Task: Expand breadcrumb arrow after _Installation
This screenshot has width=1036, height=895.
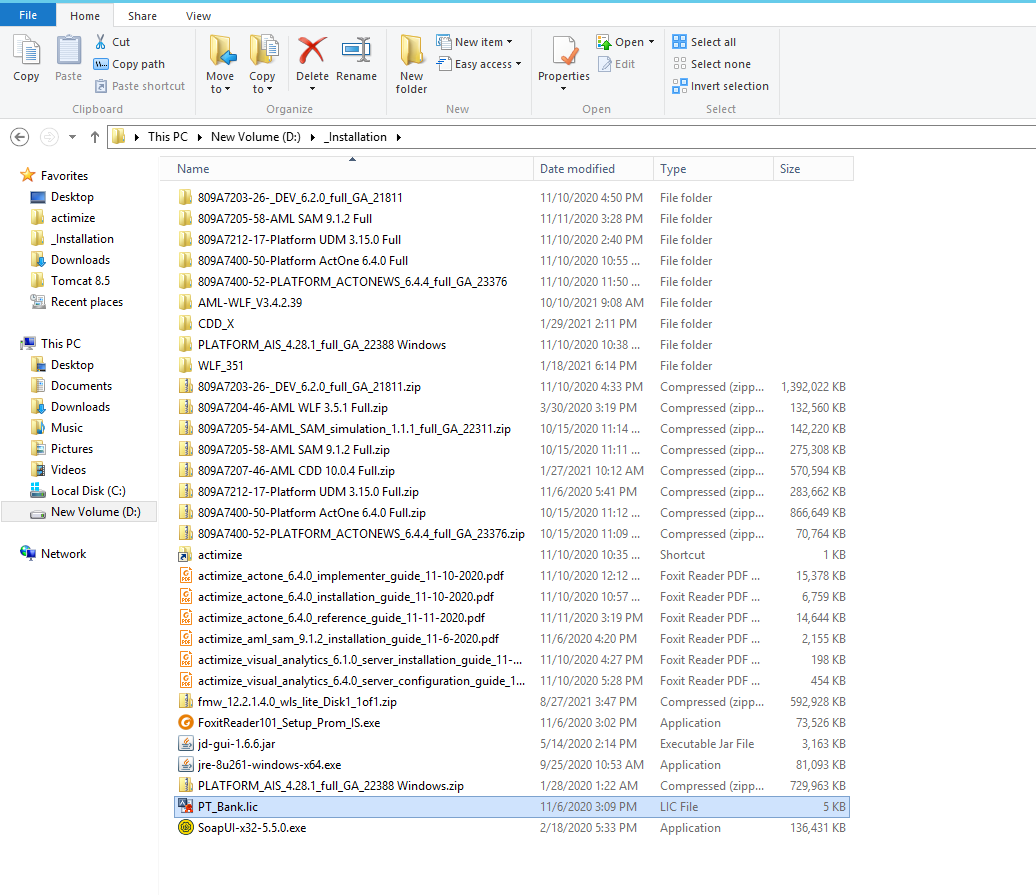Action: click(398, 137)
